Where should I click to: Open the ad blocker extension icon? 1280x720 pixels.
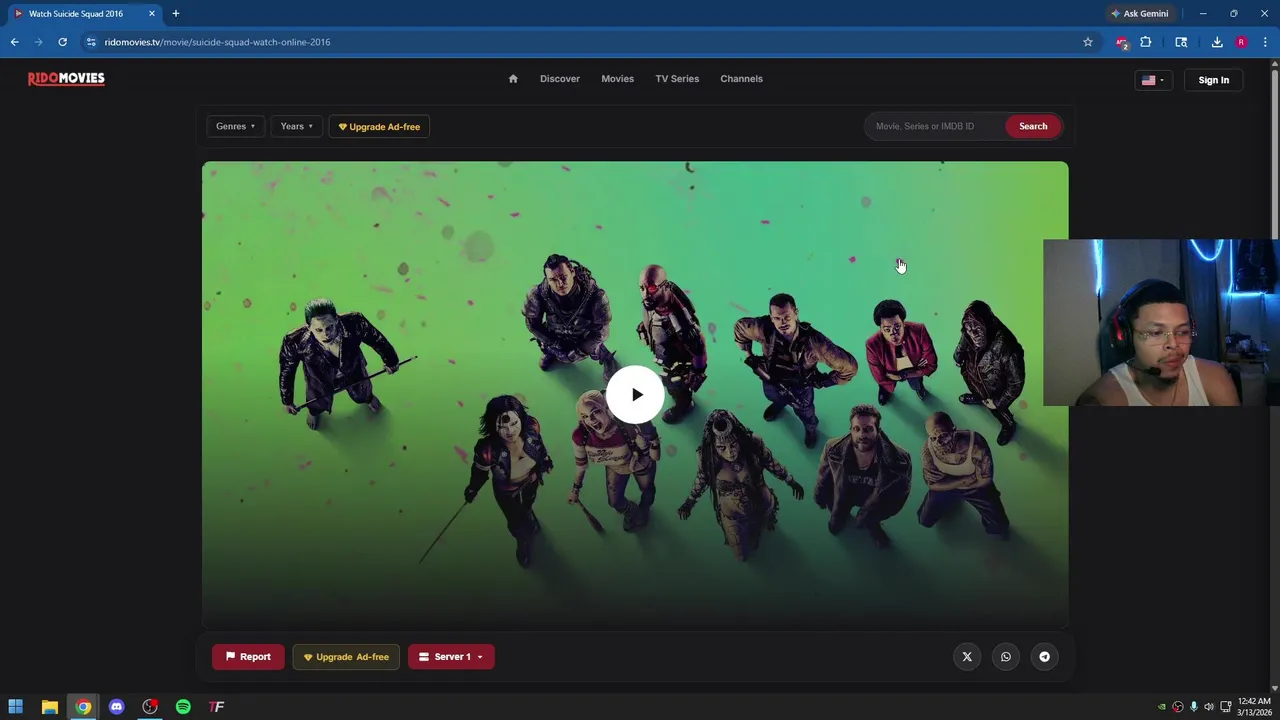(1122, 42)
